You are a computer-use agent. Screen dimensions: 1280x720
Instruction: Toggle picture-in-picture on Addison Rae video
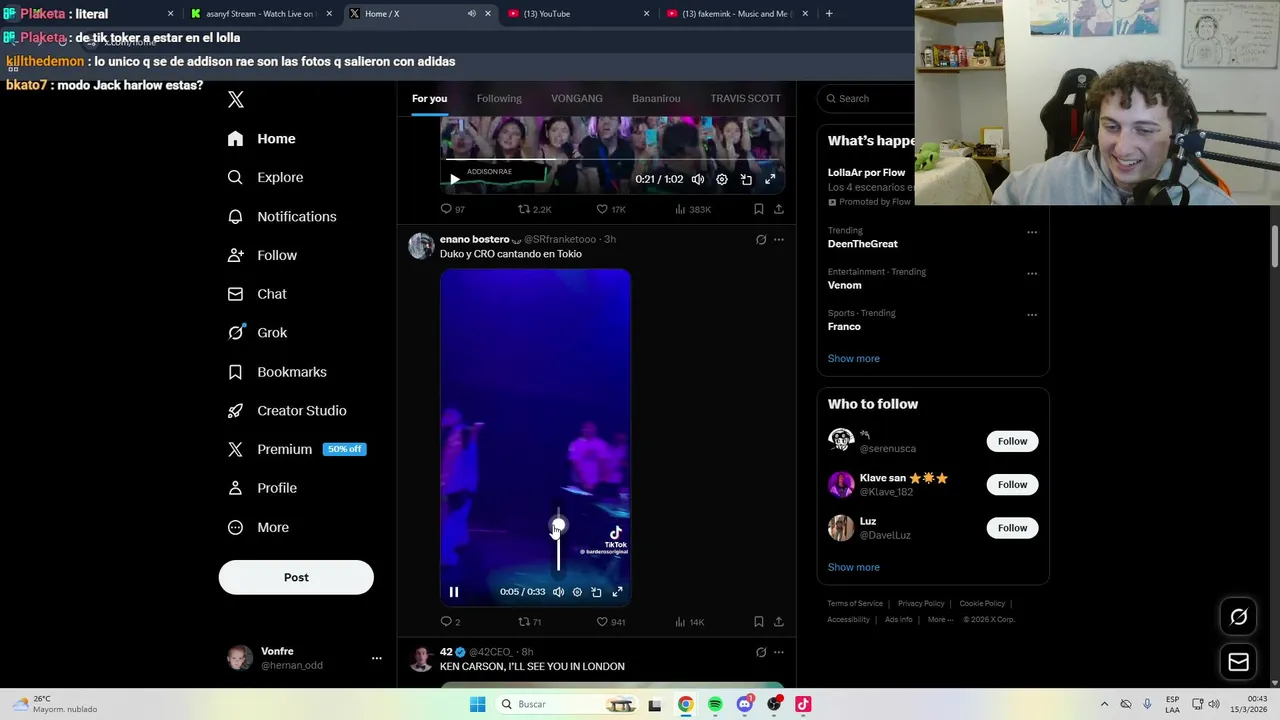pos(746,180)
